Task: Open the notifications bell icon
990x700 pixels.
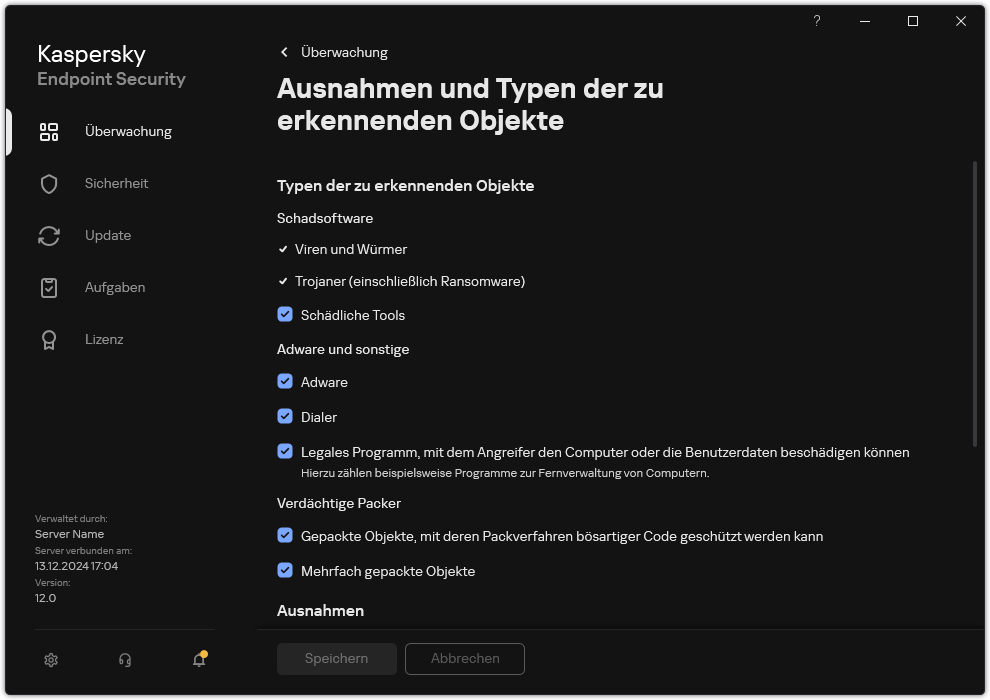Action: (x=197, y=659)
